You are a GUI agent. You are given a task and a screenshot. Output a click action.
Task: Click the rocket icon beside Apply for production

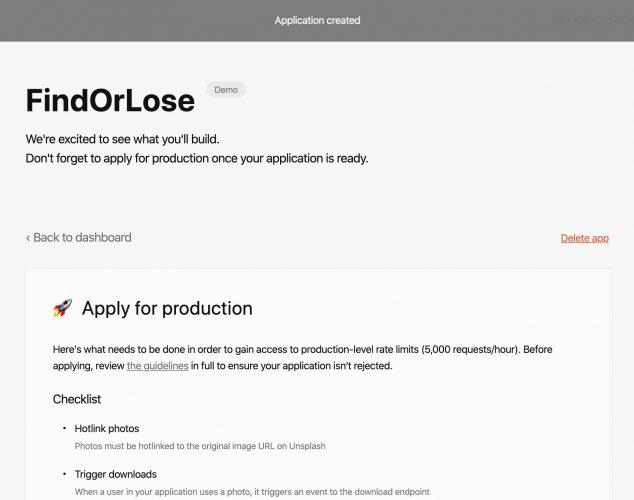pyautogui.click(x=62, y=309)
